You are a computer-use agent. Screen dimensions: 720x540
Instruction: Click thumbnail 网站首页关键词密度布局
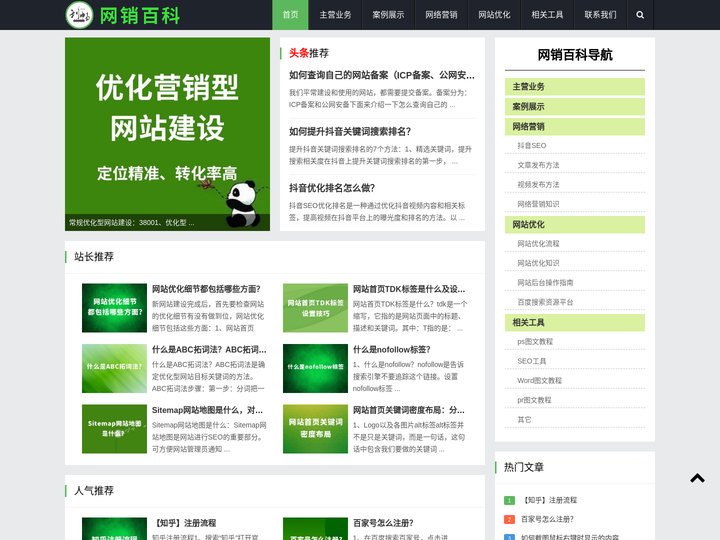pyautogui.click(x=315, y=429)
